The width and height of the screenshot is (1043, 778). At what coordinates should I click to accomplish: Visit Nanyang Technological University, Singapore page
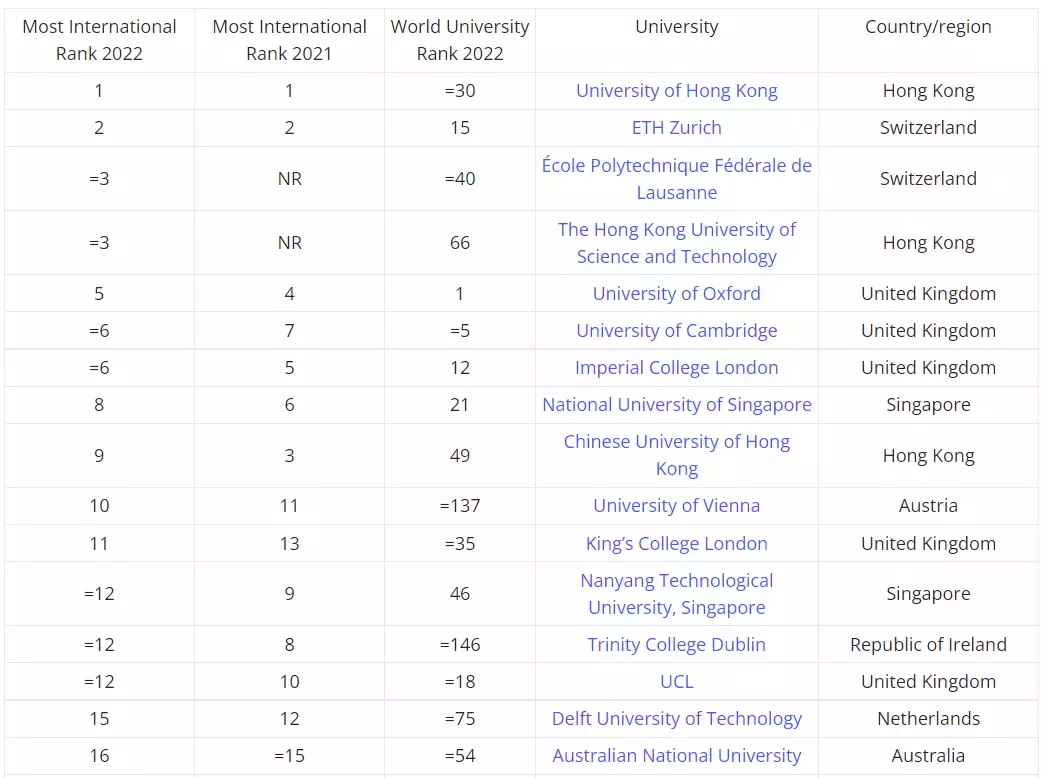676,593
